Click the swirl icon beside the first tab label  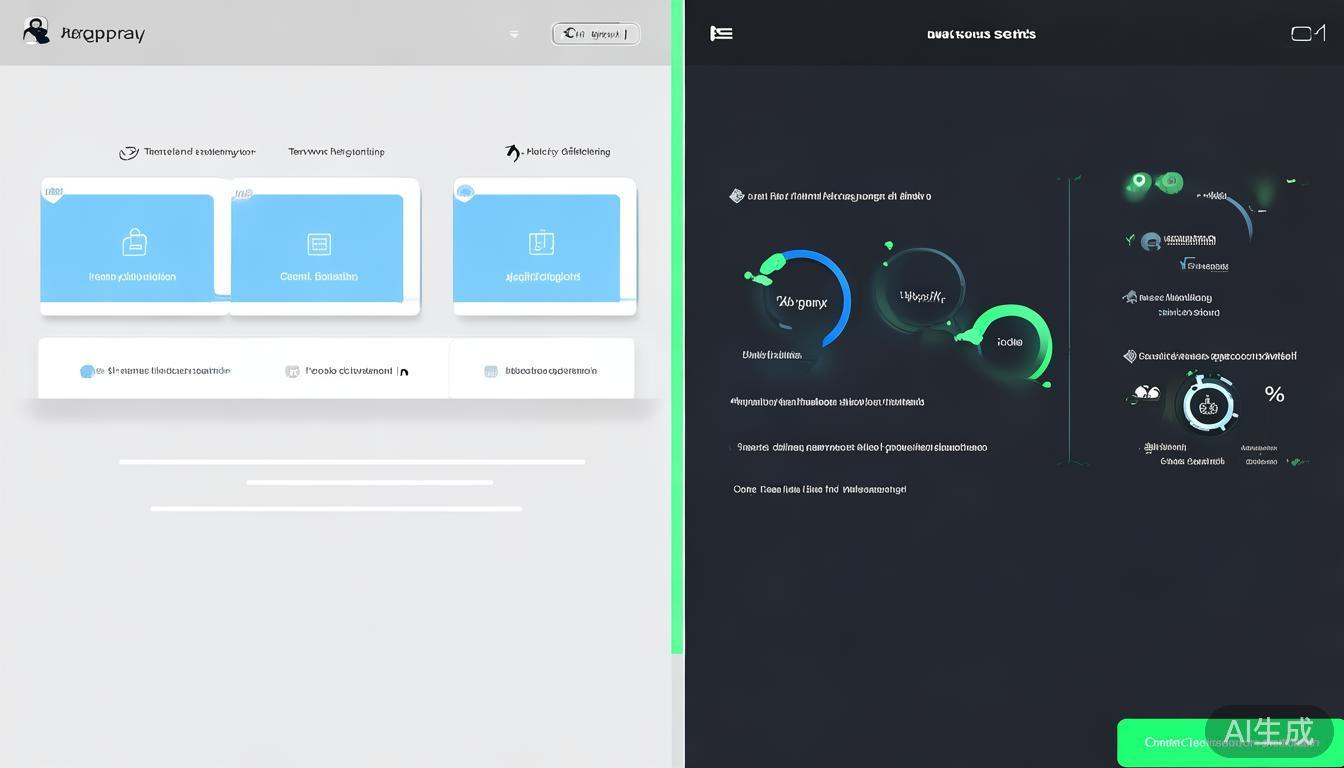pyautogui.click(x=128, y=153)
